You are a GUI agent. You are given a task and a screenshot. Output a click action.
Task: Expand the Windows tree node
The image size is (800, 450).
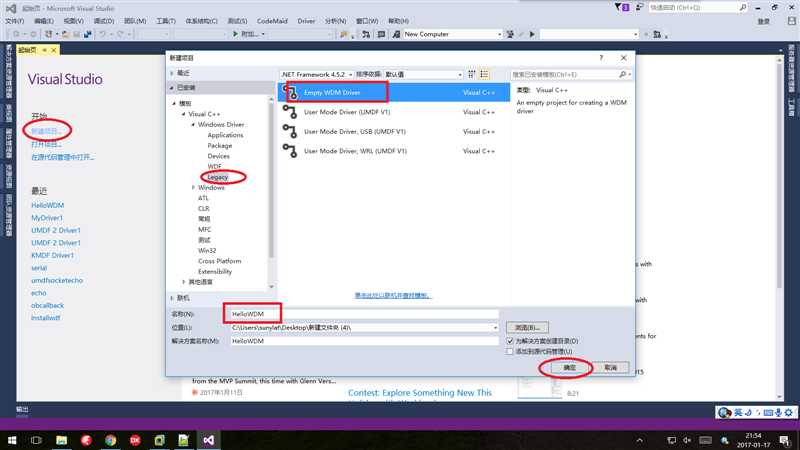193,188
